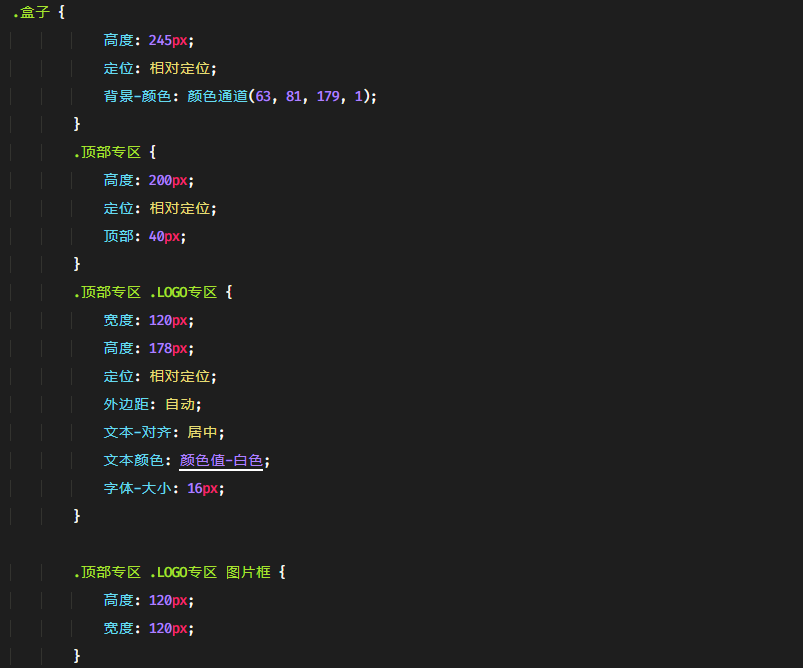Click the '颜色通道' function name
Image resolution: width=803 pixels, height=668 pixels.
click(218, 96)
